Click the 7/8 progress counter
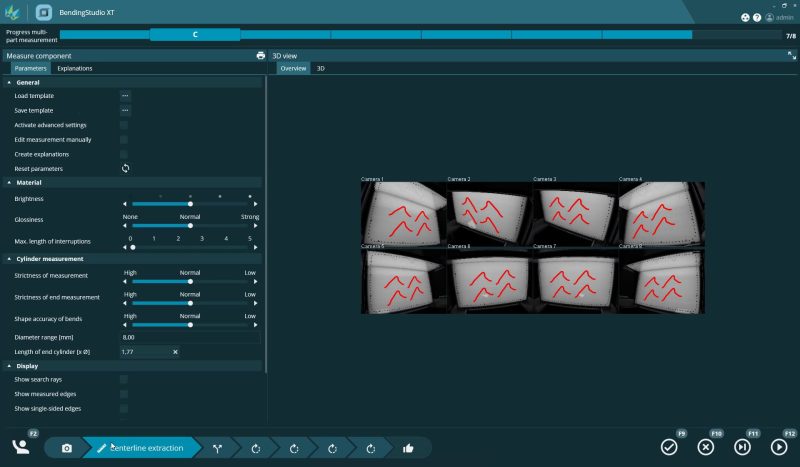 (x=791, y=36)
